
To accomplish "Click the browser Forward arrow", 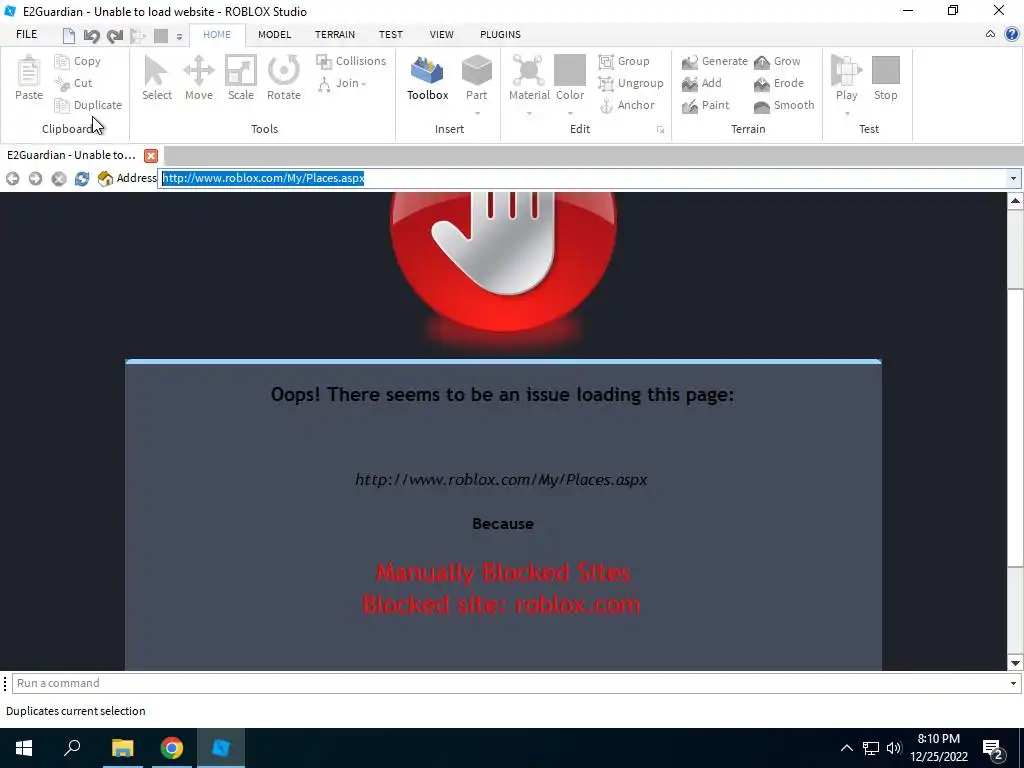I will (35, 178).
